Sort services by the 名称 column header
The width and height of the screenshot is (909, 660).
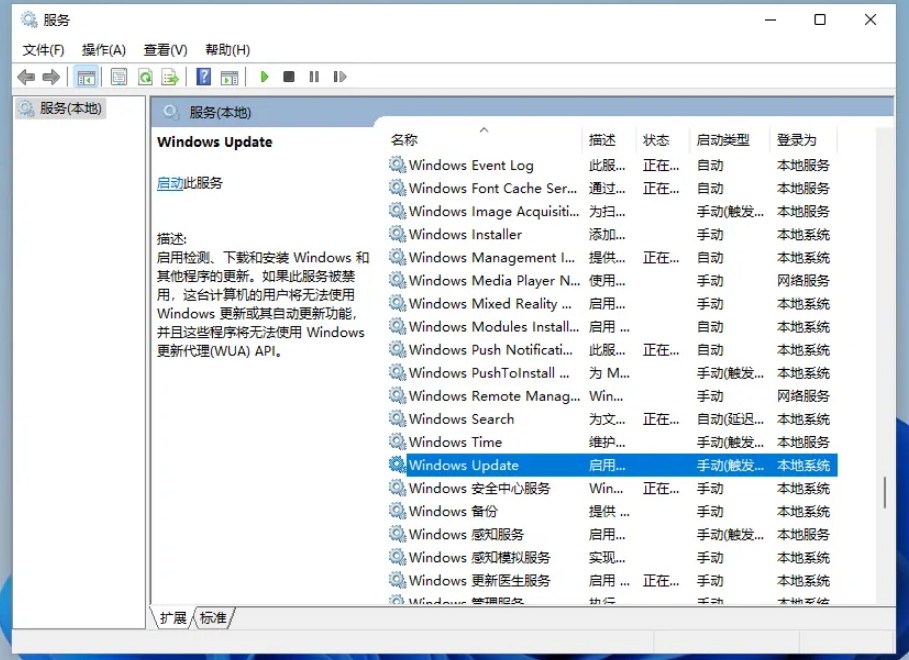coord(485,140)
